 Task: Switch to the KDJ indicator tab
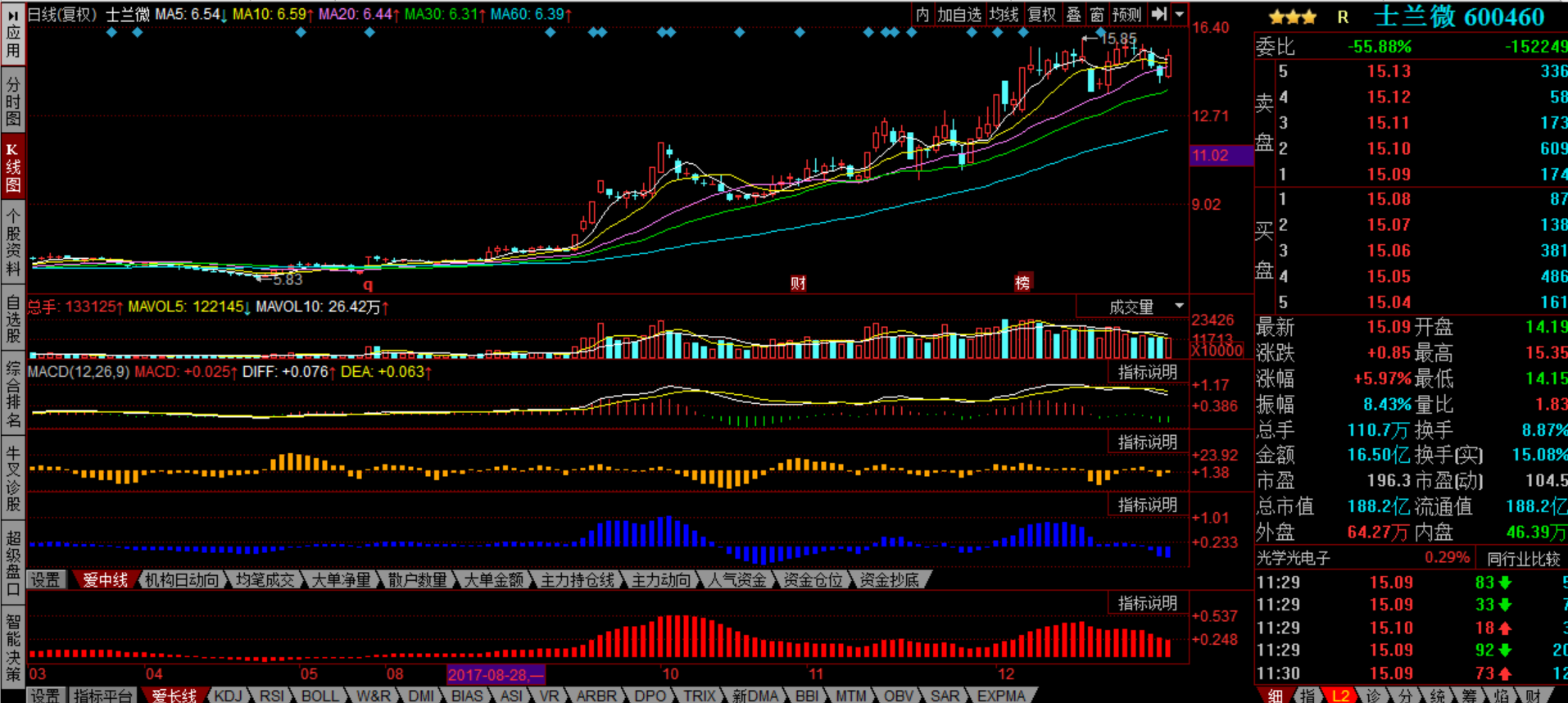click(x=228, y=696)
